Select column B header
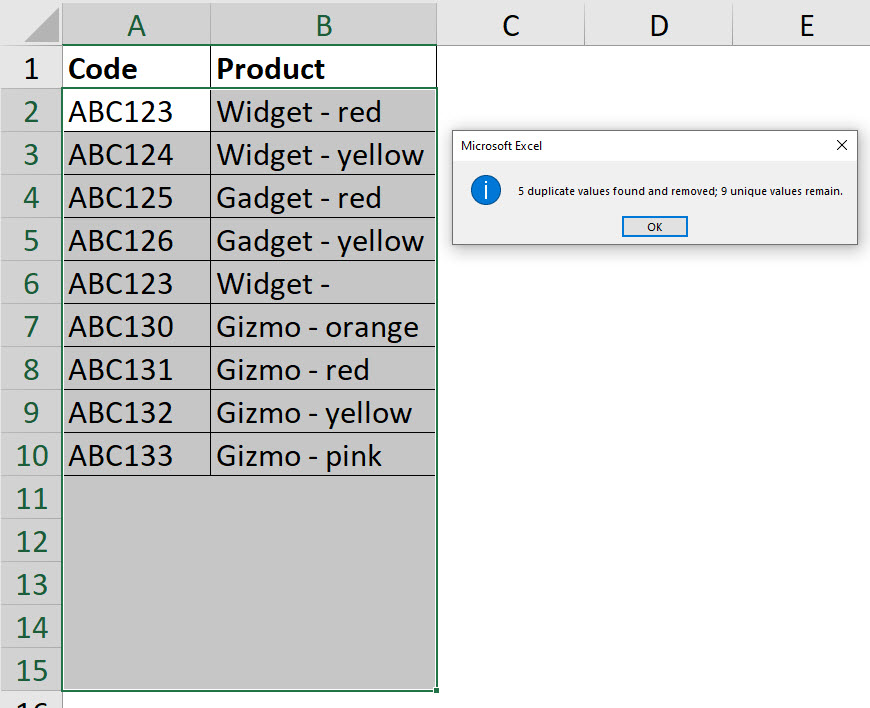The height and width of the screenshot is (708, 870). 324,24
